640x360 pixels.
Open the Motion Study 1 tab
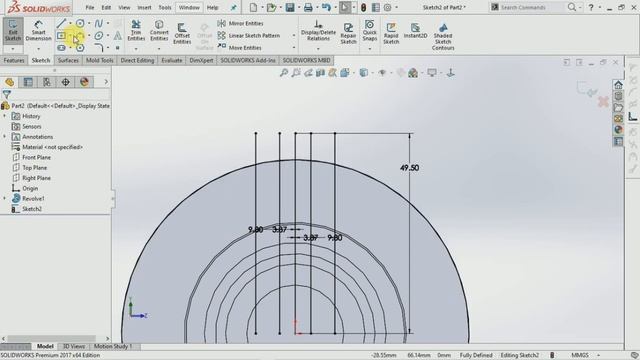tap(113, 347)
